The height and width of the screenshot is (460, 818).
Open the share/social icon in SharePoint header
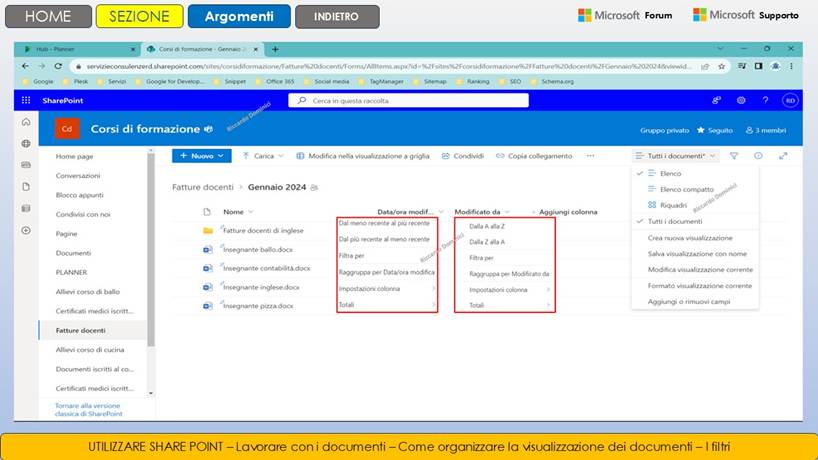716,100
